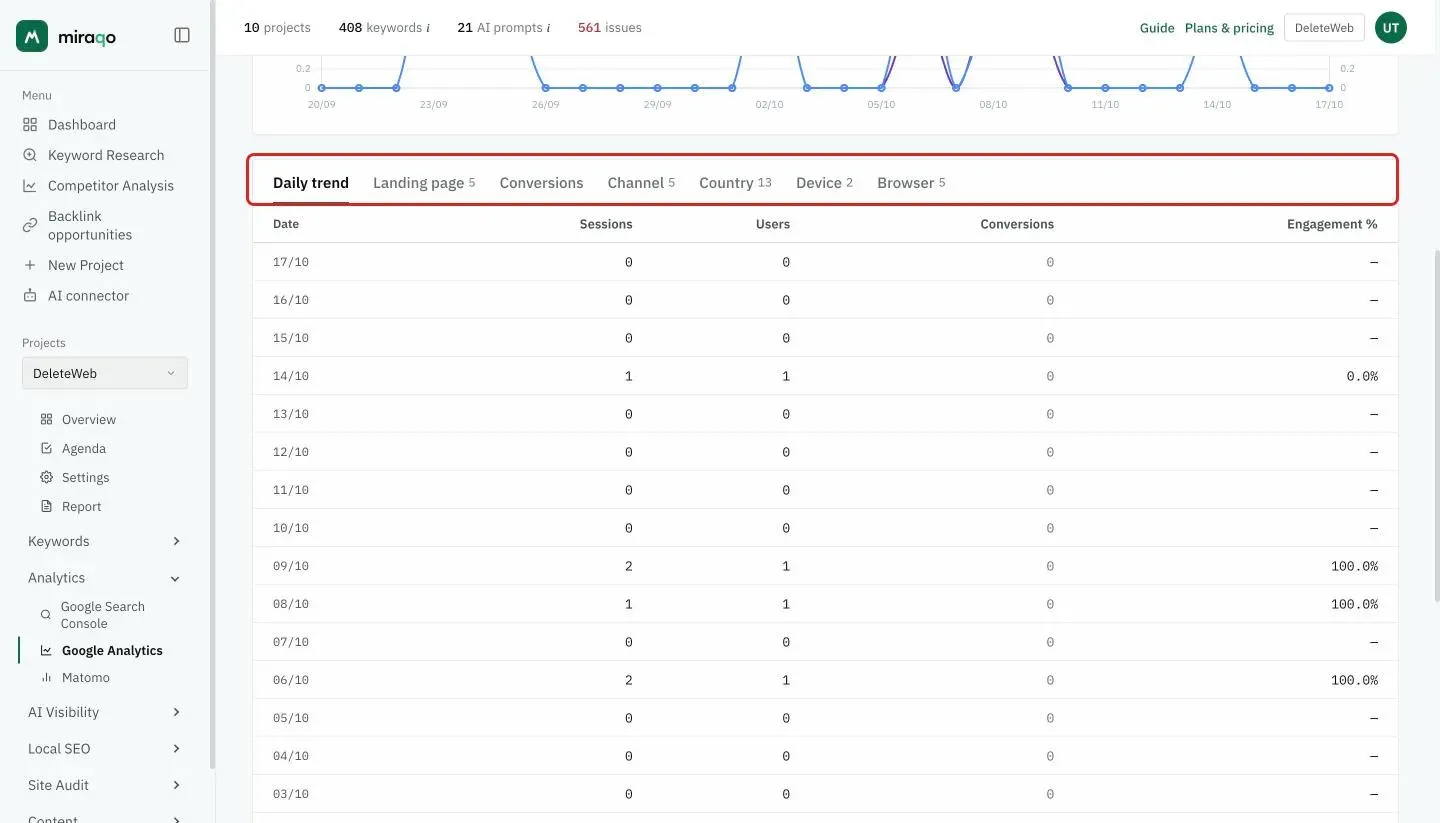Screen dimensions: 1440x823
Task: Click the 561 issues counter
Action: click(610, 28)
